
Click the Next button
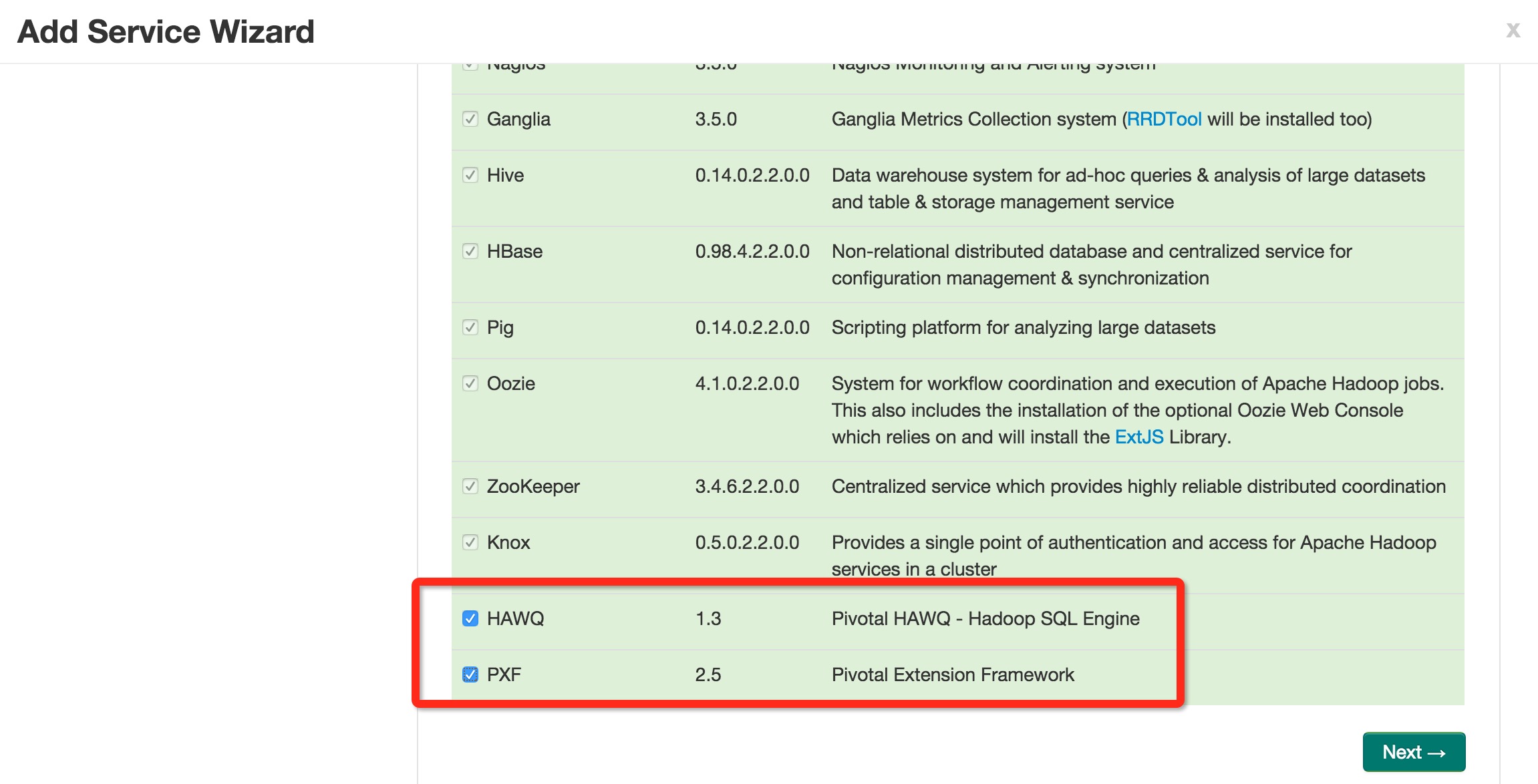pyautogui.click(x=1414, y=752)
